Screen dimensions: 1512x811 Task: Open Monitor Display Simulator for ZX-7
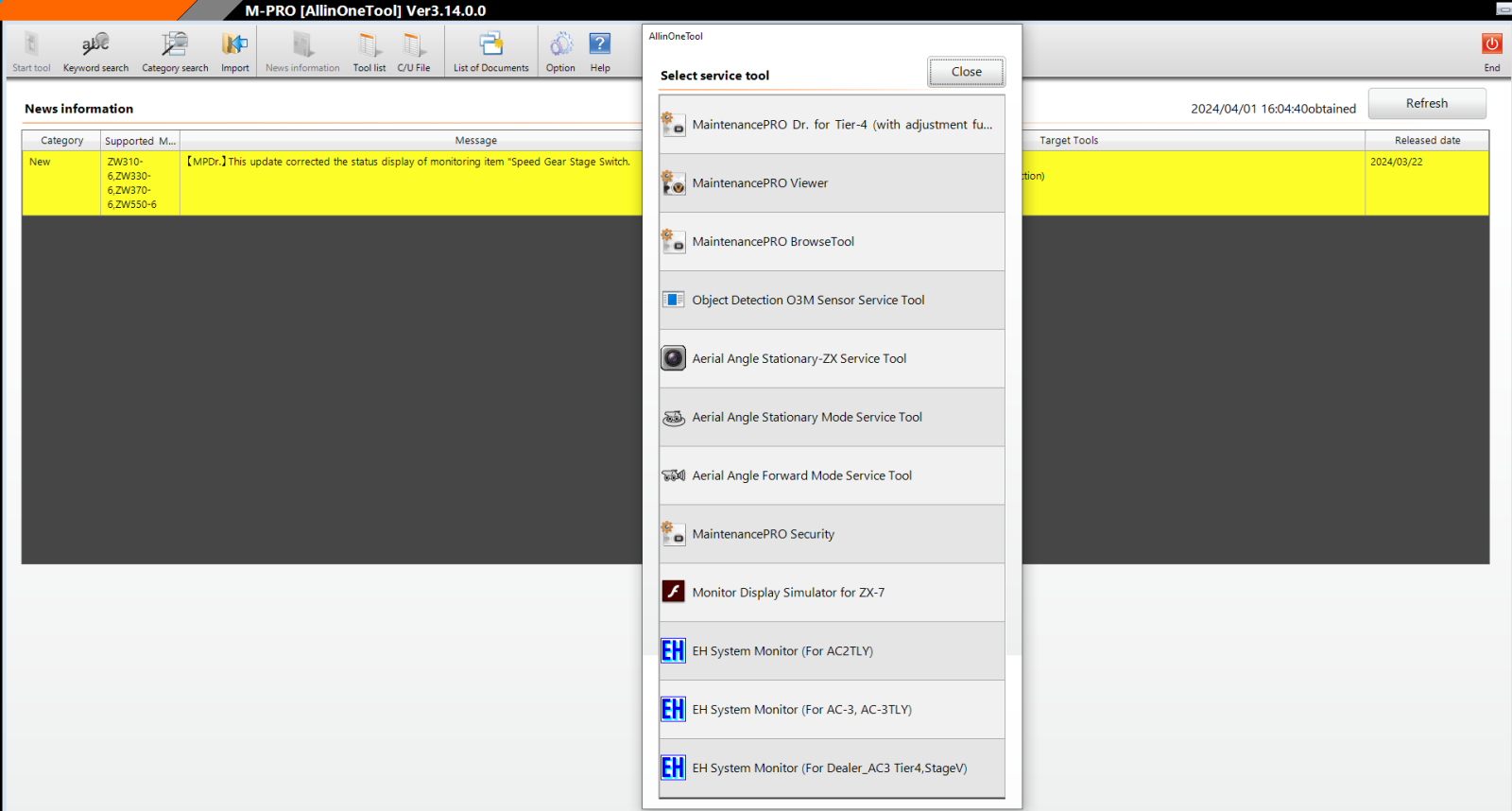point(832,593)
